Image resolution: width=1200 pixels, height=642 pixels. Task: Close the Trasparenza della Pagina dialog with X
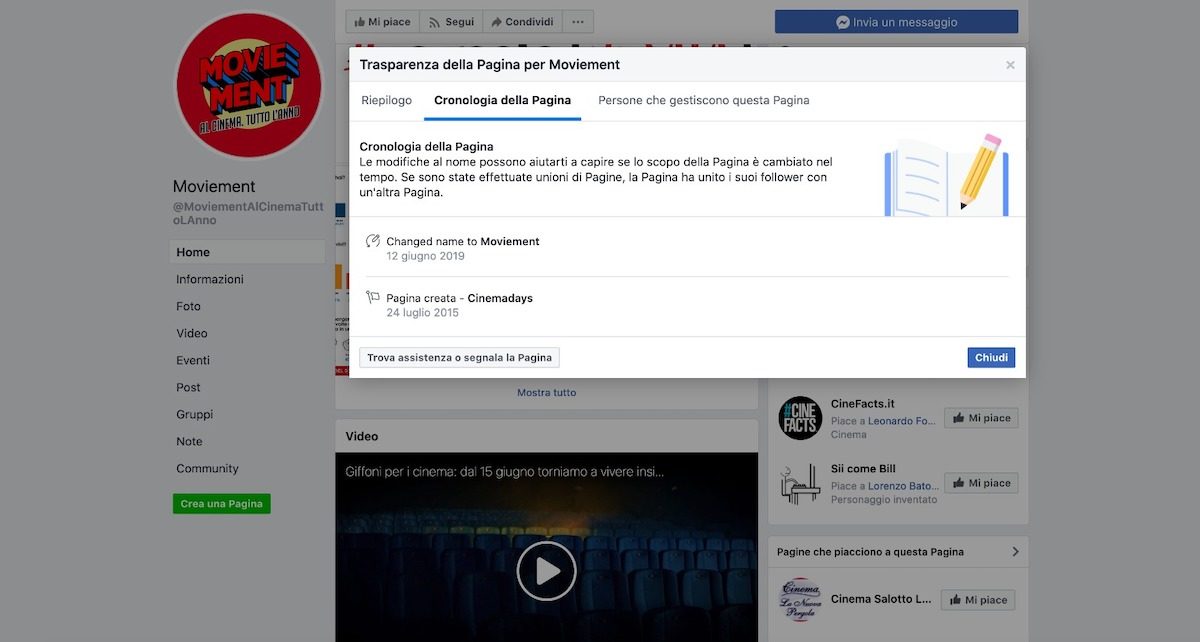coord(1010,65)
